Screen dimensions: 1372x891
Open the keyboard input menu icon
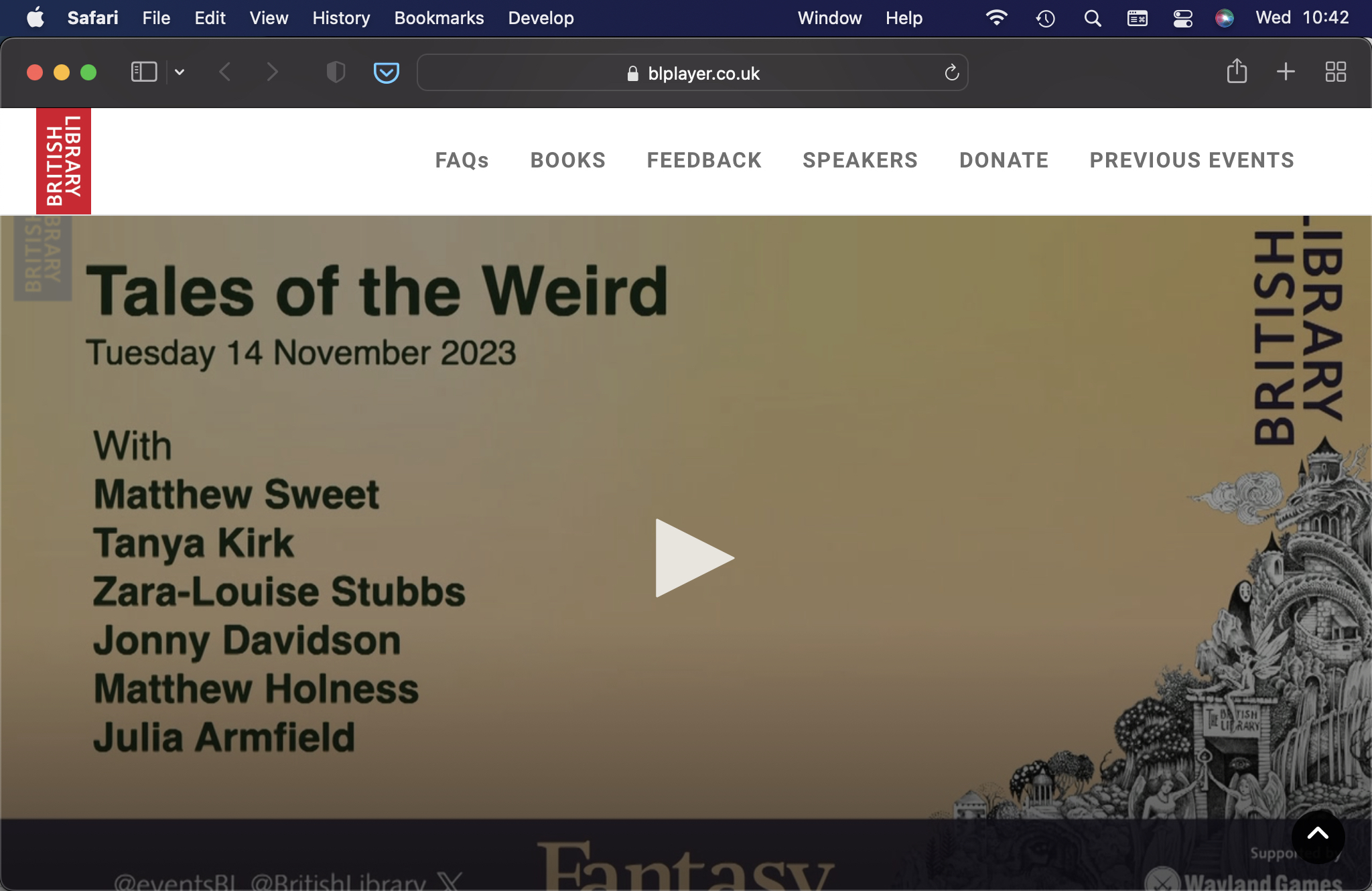1137,18
